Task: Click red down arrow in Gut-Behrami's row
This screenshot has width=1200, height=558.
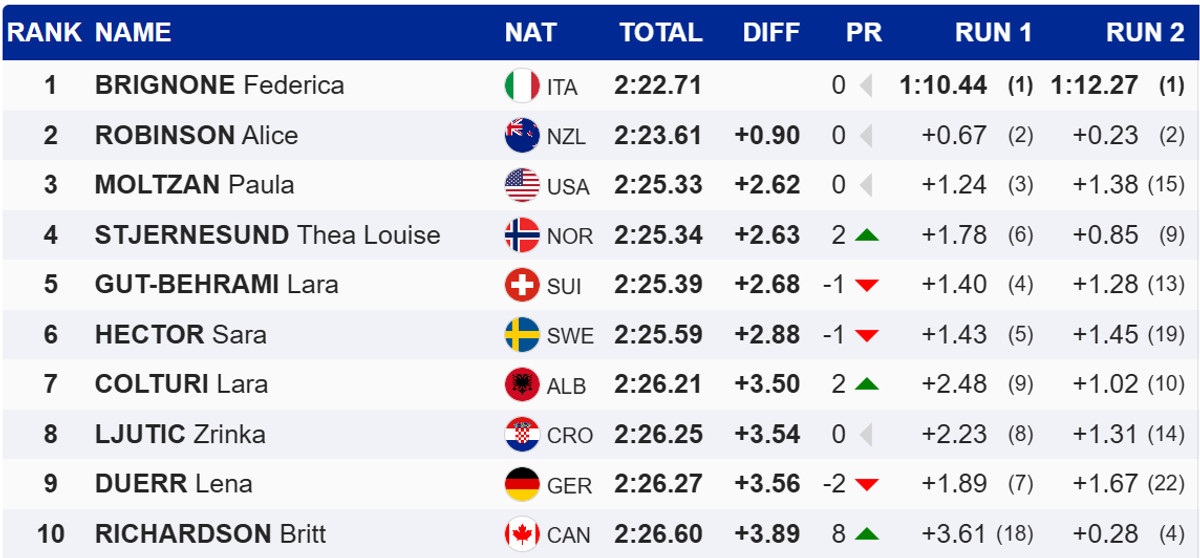Action: click(x=866, y=285)
